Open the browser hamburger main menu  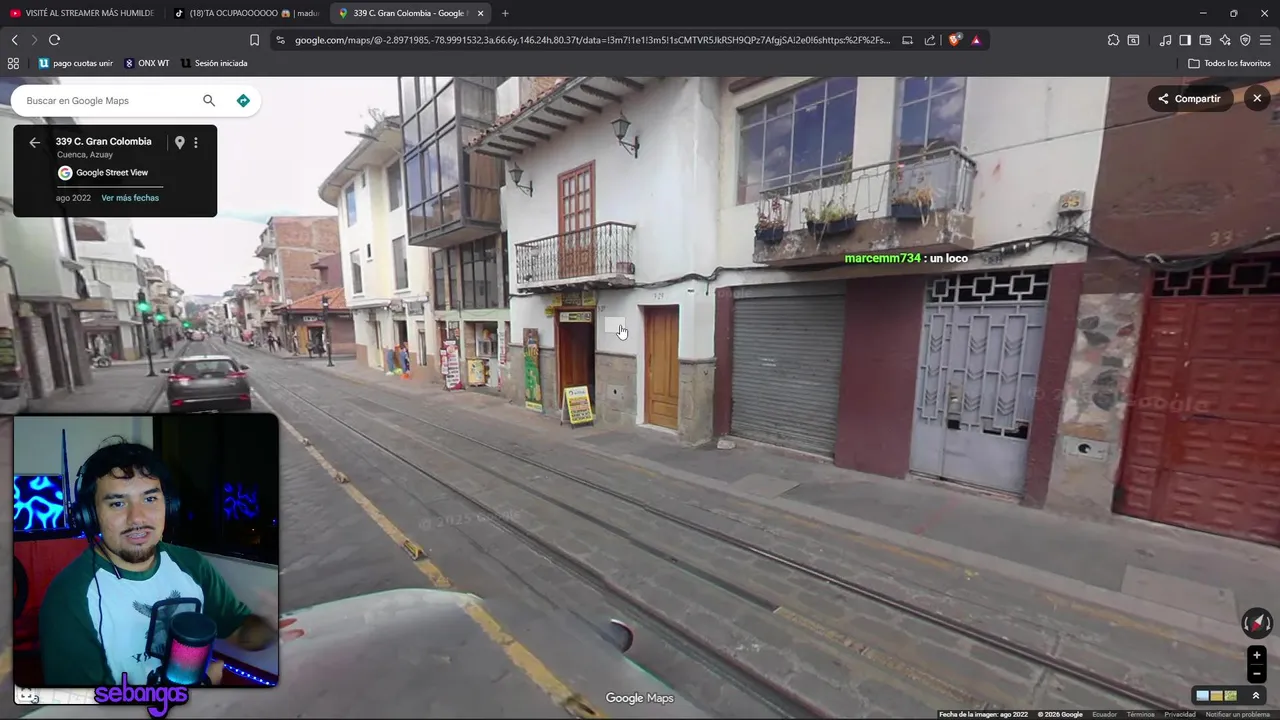coord(1265,40)
